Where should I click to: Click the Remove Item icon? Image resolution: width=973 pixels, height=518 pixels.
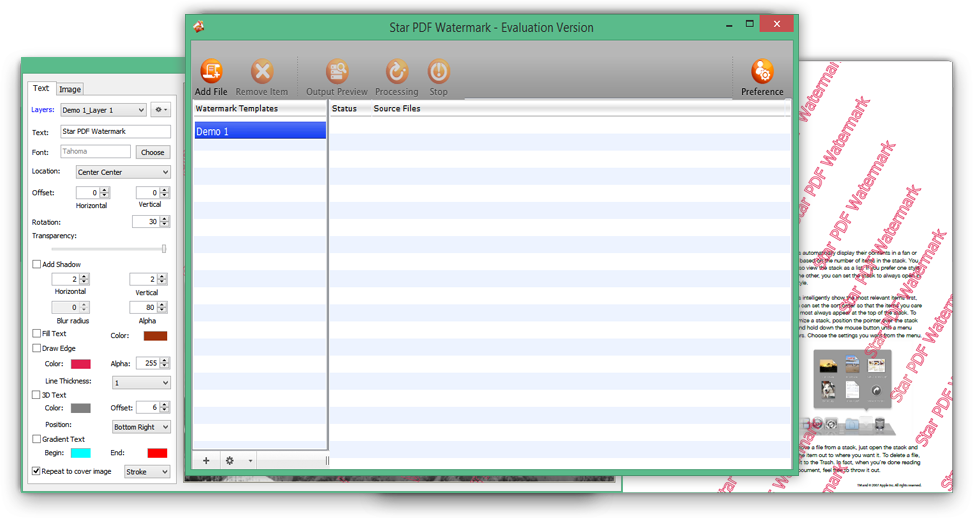coord(262,72)
